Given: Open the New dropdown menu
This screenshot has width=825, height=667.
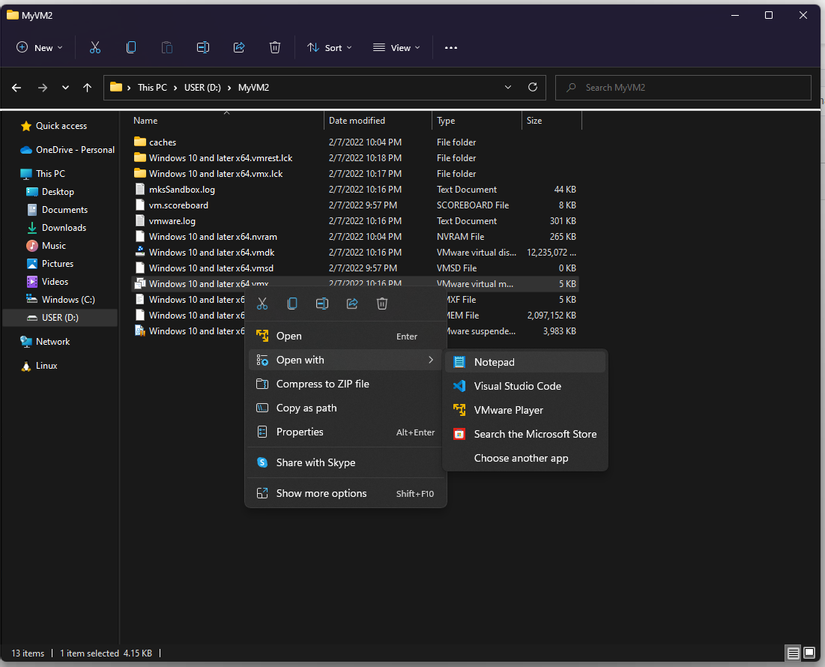Looking at the screenshot, I should (40, 47).
